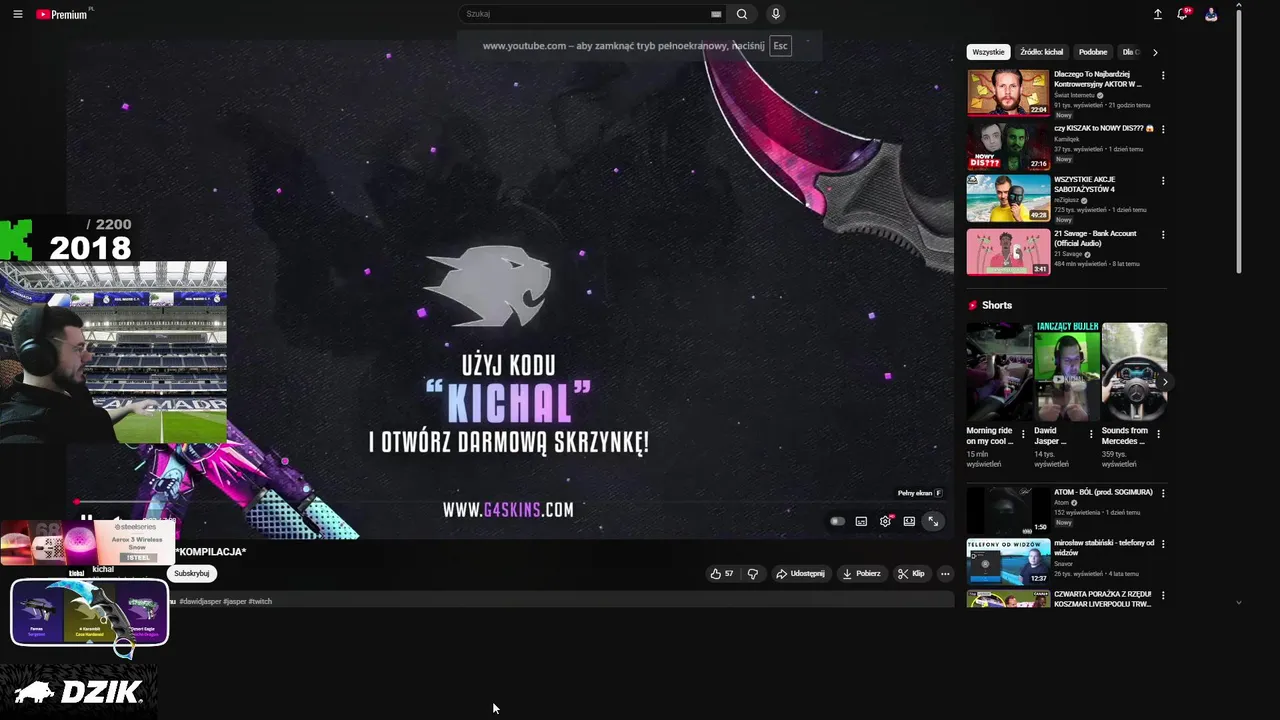
Task: Create a clip with the Klip button
Action: point(911,573)
